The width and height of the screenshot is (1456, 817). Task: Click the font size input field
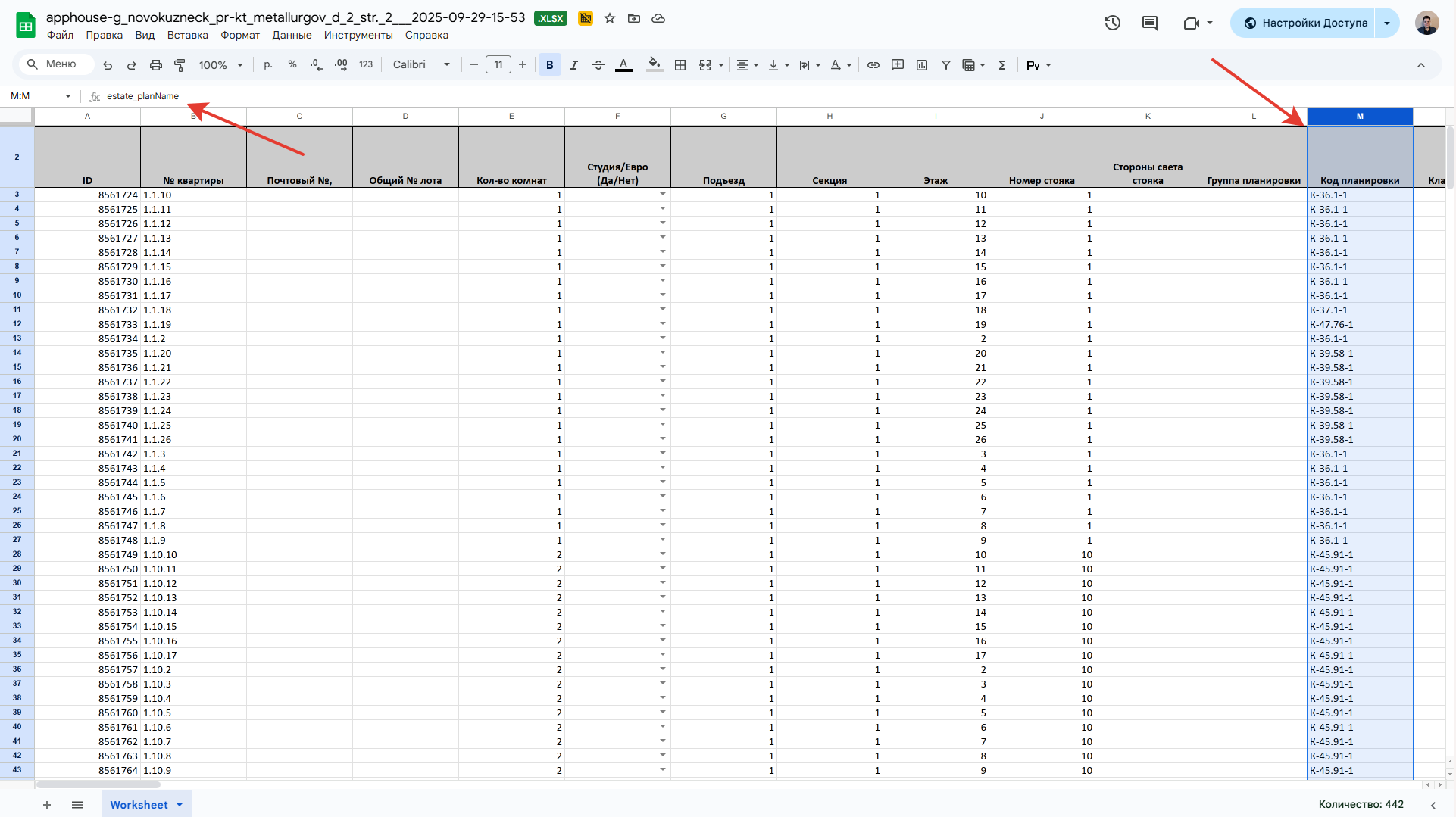pyautogui.click(x=498, y=65)
